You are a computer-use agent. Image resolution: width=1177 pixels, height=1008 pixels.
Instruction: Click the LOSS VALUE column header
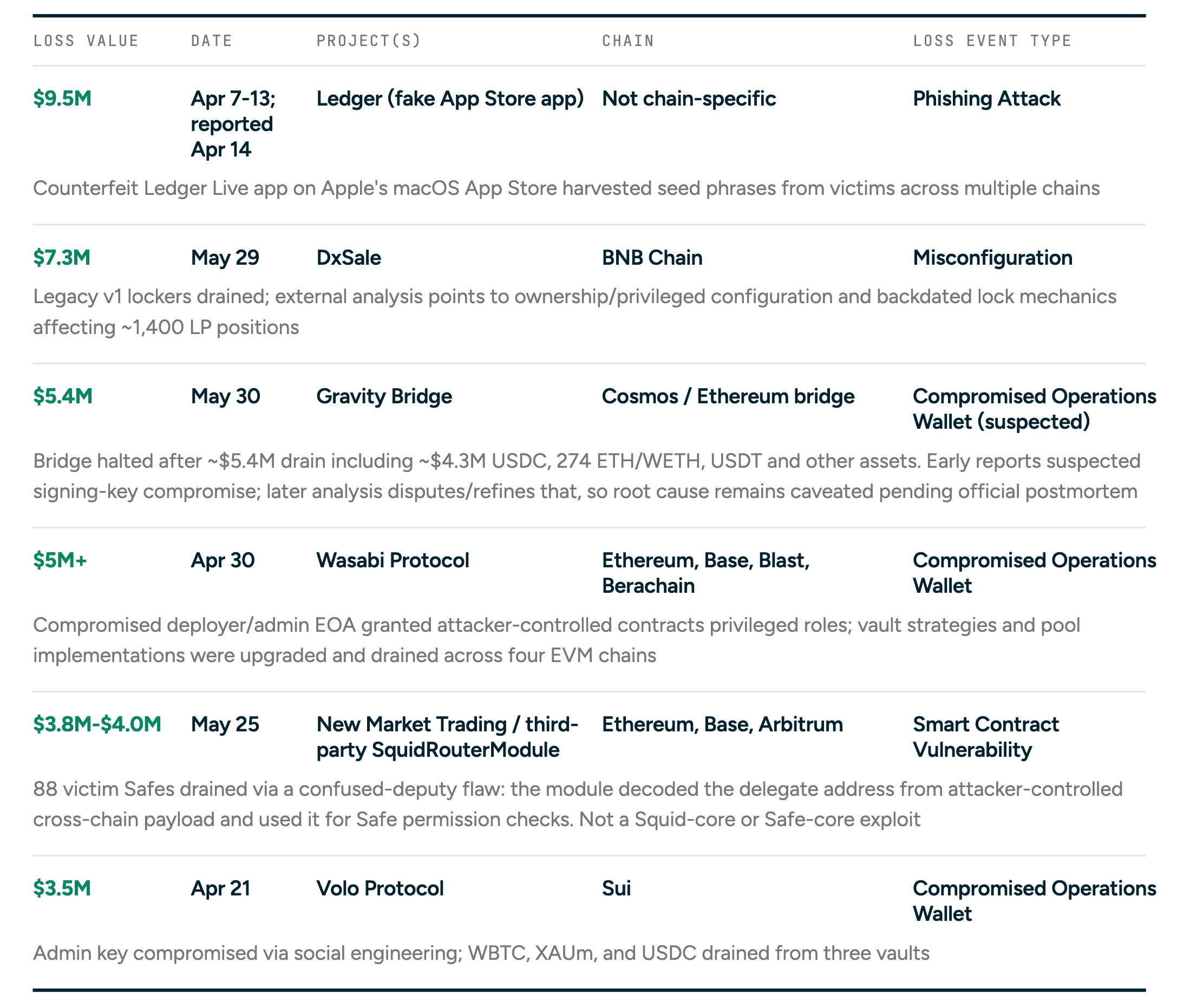[x=86, y=41]
